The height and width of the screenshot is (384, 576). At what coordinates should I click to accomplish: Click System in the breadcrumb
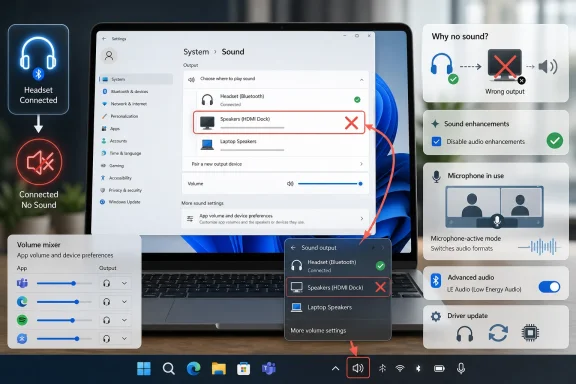point(196,52)
